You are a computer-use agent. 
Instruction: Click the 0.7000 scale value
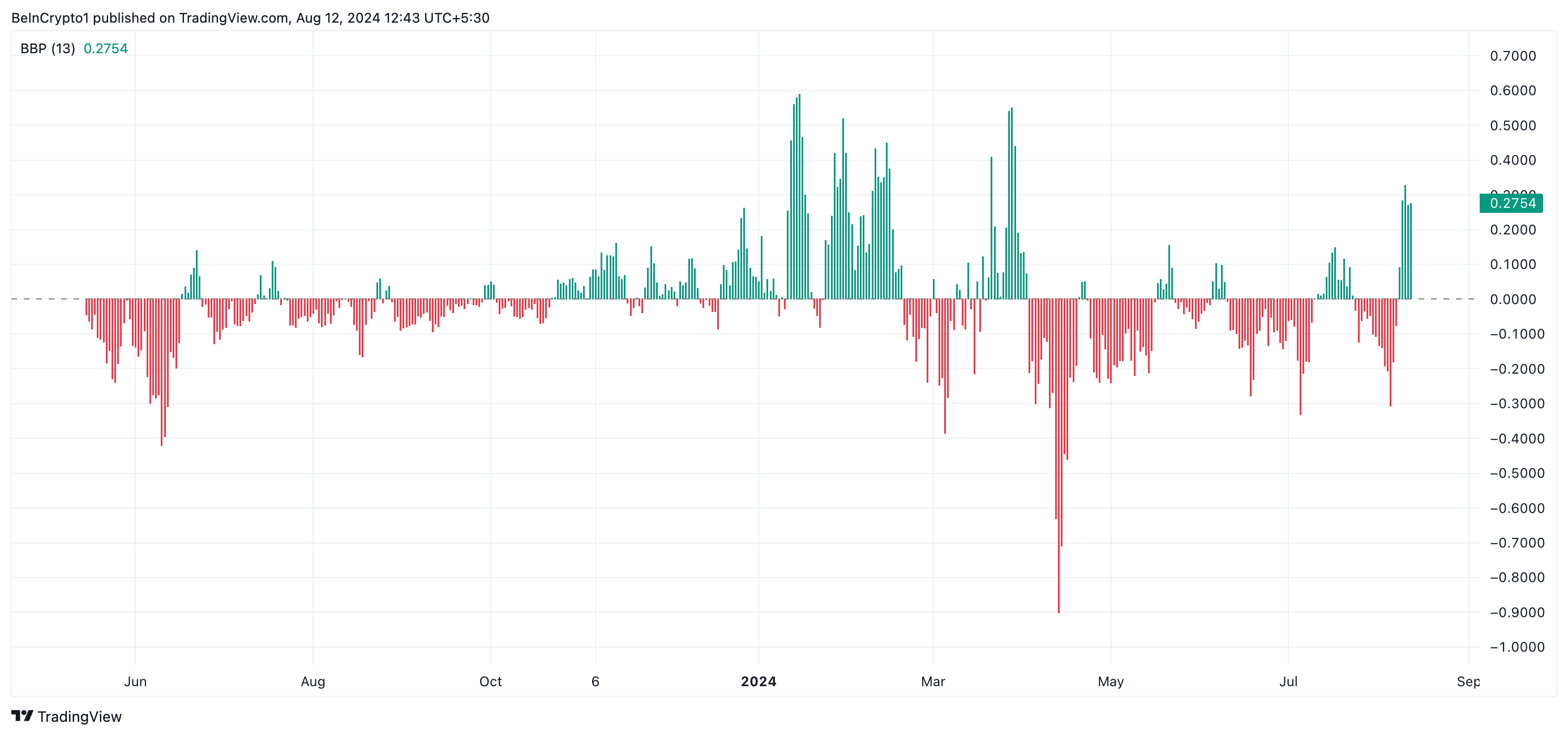[1513, 56]
